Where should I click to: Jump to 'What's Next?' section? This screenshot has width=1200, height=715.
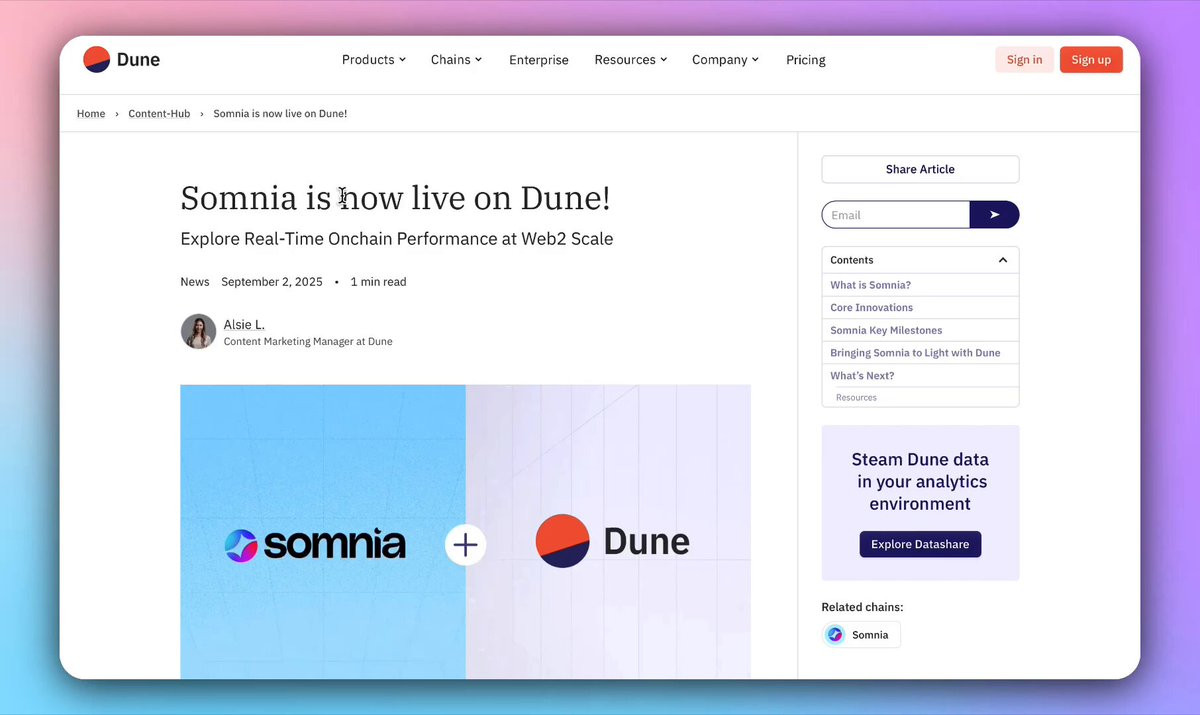coord(862,376)
